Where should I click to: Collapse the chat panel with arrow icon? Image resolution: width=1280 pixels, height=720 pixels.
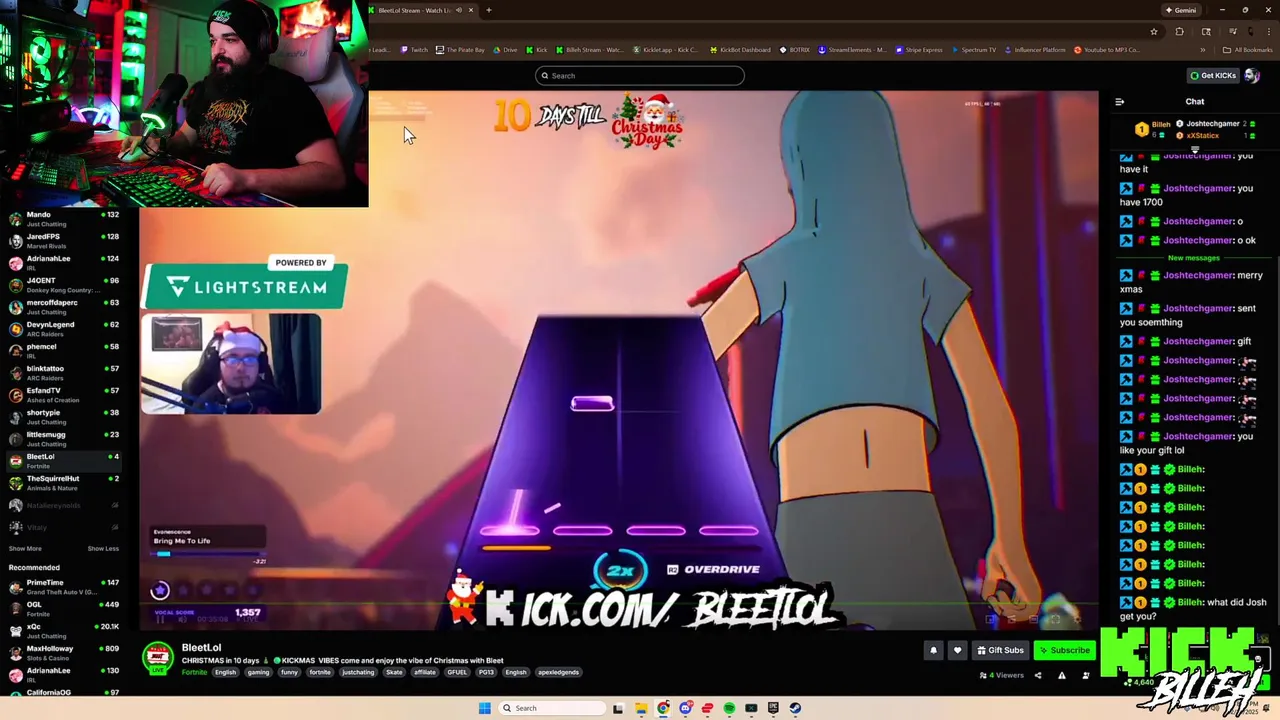pos(1119,101)
